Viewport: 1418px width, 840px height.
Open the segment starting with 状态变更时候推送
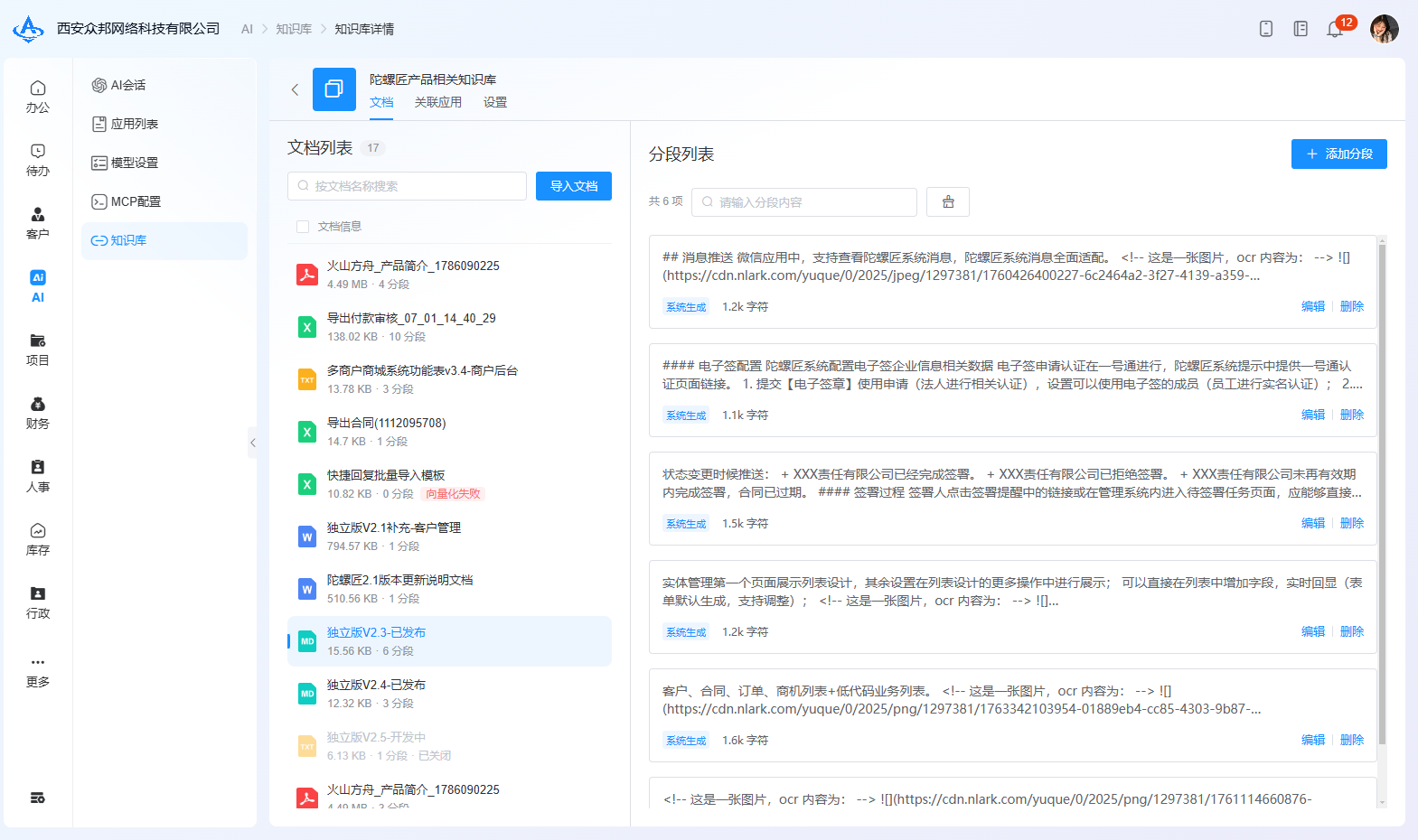1013,499
